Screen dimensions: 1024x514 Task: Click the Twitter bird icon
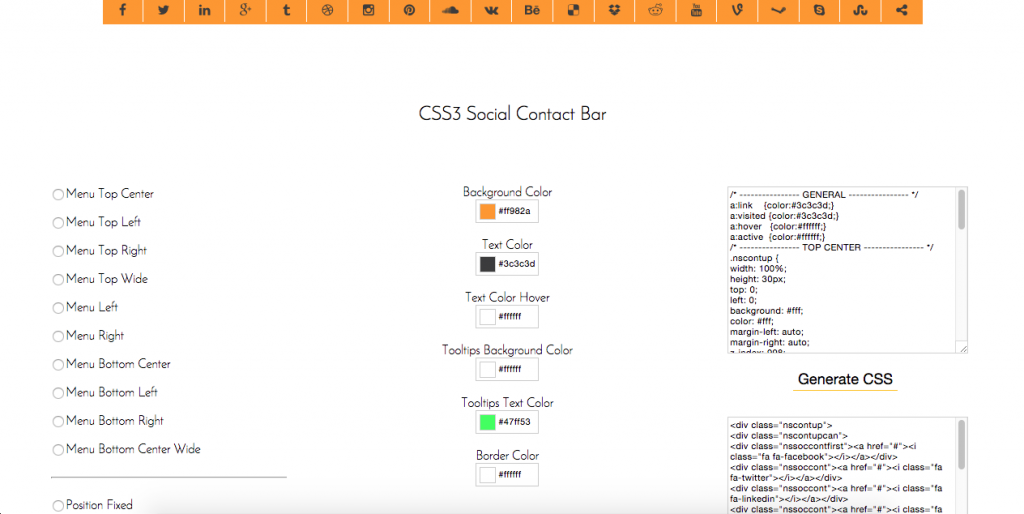(x=163, y=10)
